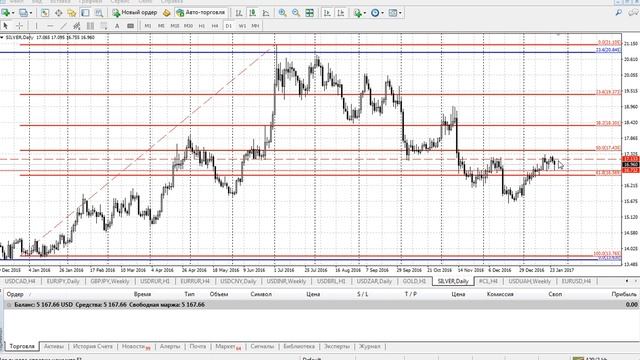The image size is (640, 360).
Task: Switch timeframe to M5
Action: [161, 26]
